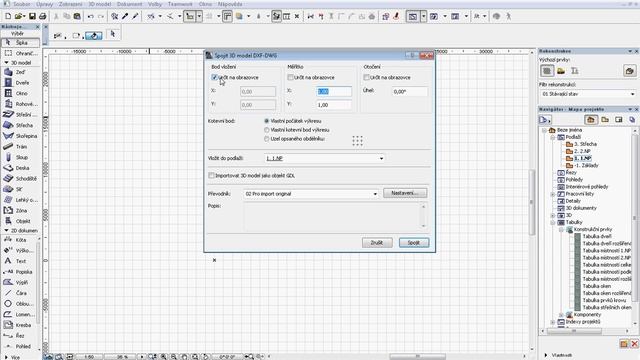The height and width of the screenshot is (360, 640).
Task: Click the Spojit merge button
Action: [x=414, y=243]
